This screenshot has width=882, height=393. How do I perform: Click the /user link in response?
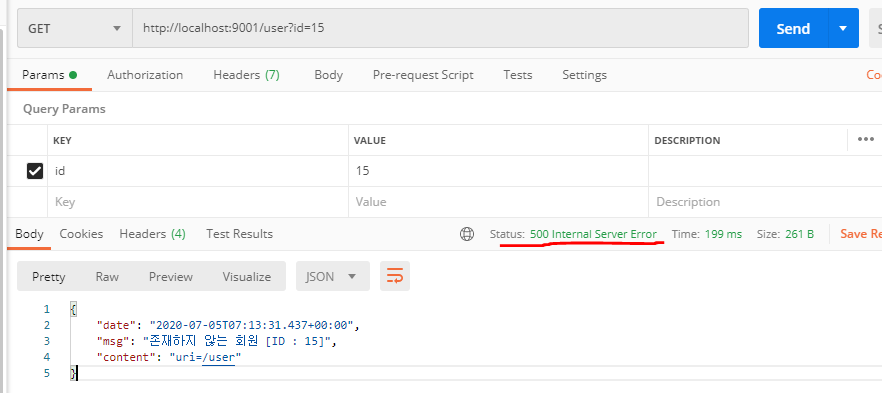point(218,357)
